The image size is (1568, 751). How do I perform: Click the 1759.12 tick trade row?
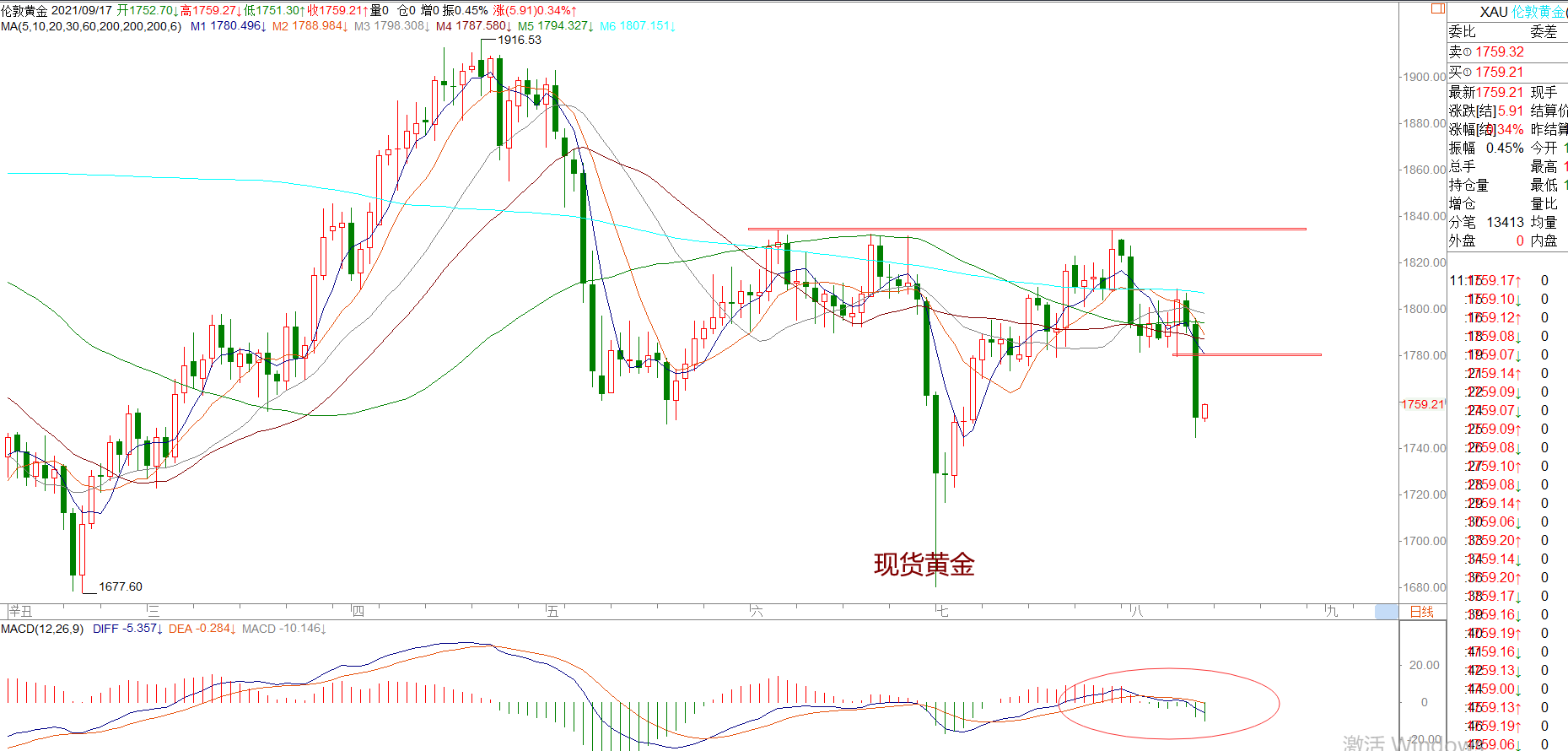pyautogui.click(x=1508, y=317)
